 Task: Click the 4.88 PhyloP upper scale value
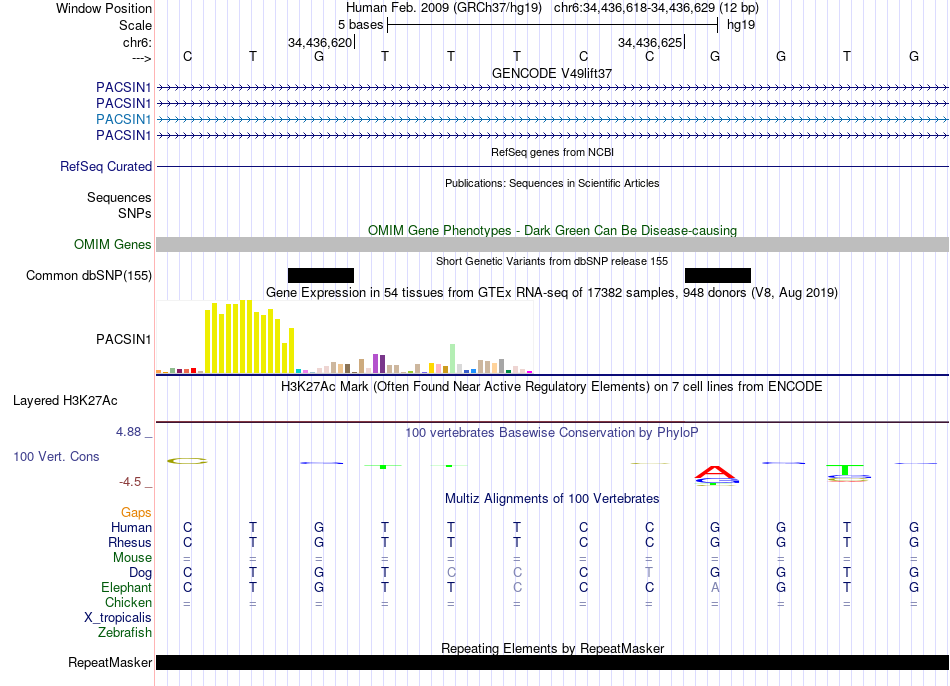click(x=128, y=432)
